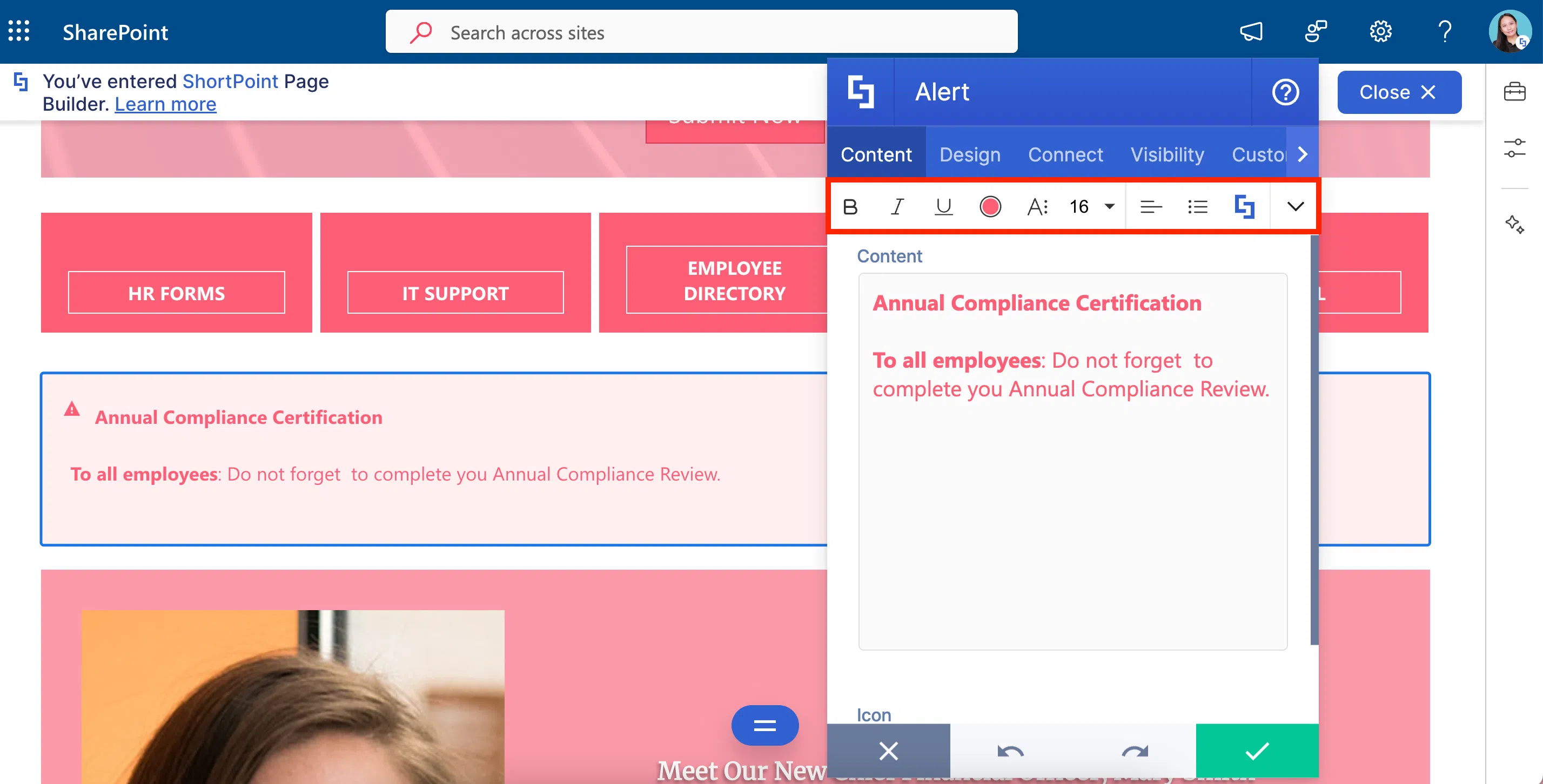Viewport: 1543px width, 784px height.
Task: Switch to the Connect tab
Action: pos(1065,154)
